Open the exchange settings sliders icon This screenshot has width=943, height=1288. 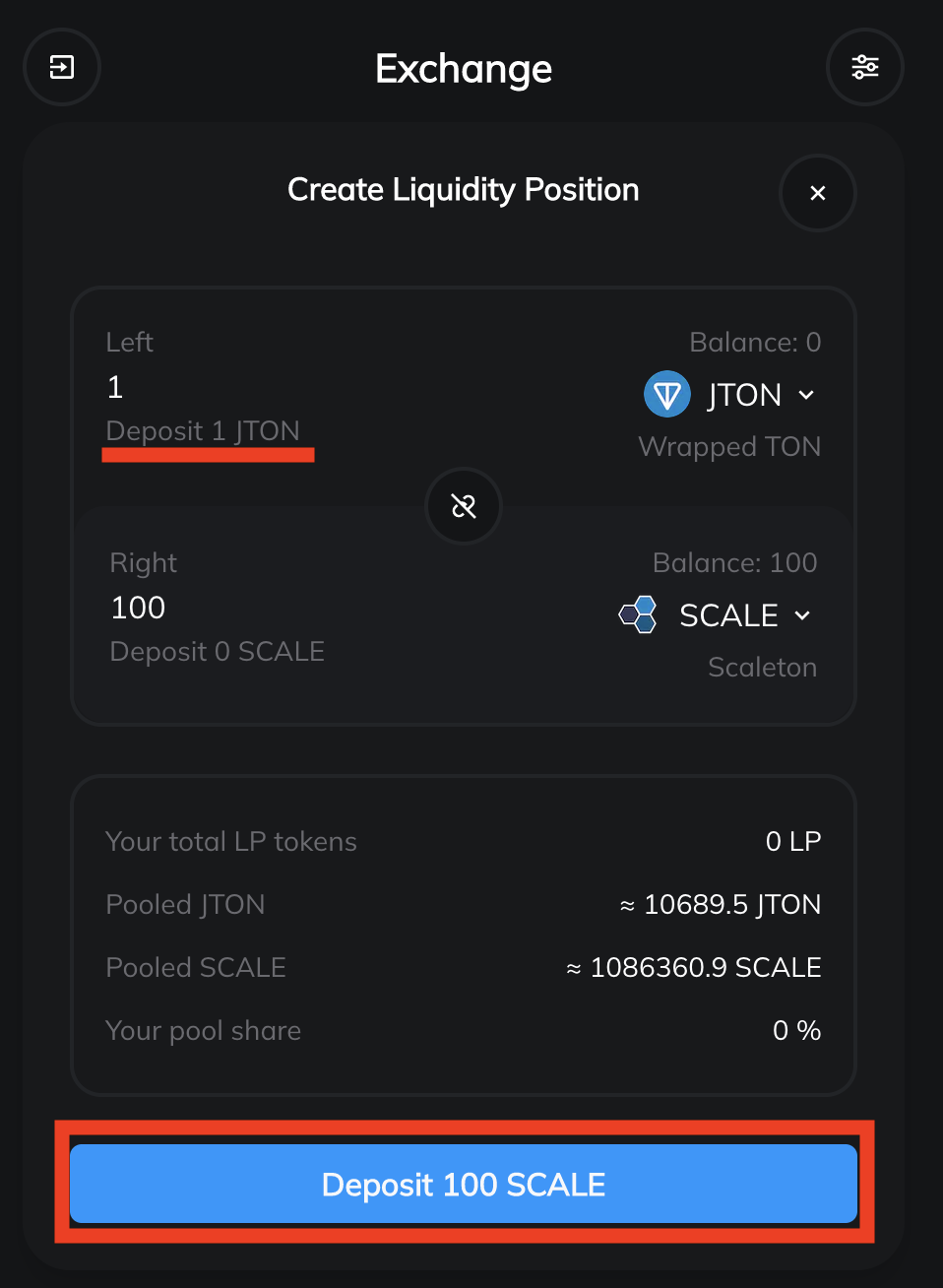pos(865,67)
